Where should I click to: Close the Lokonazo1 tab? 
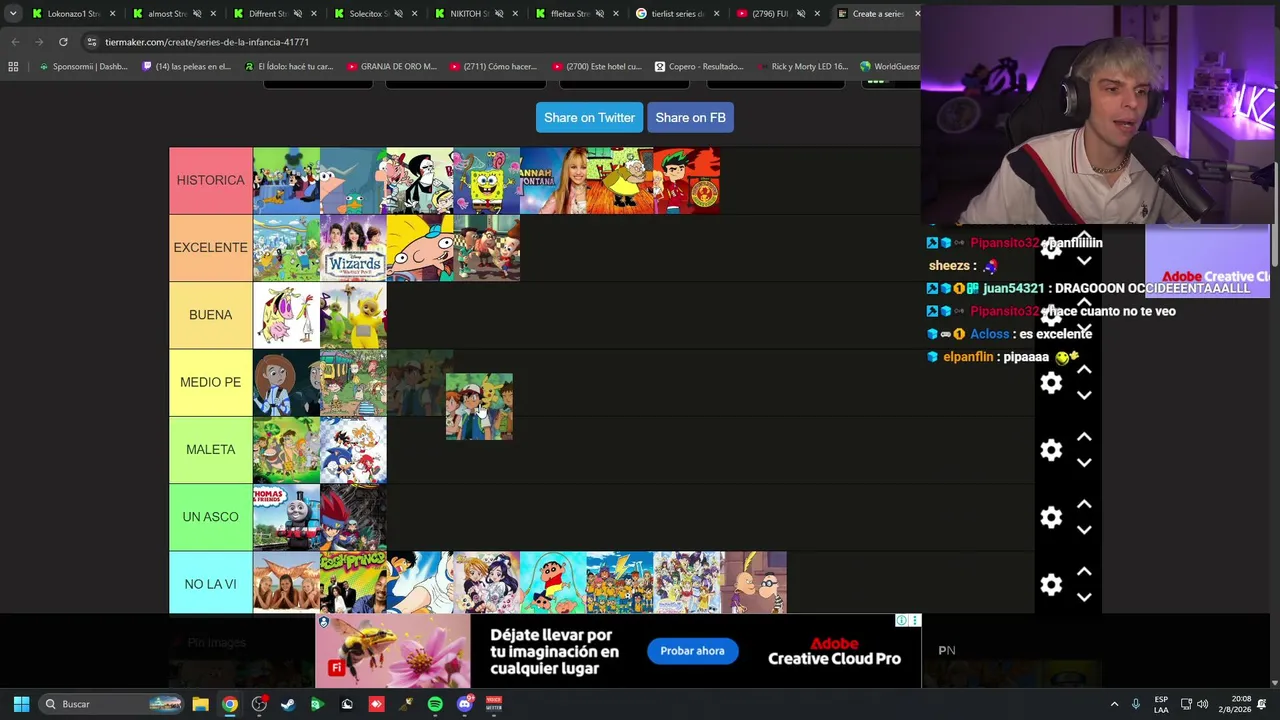[113, 14]
